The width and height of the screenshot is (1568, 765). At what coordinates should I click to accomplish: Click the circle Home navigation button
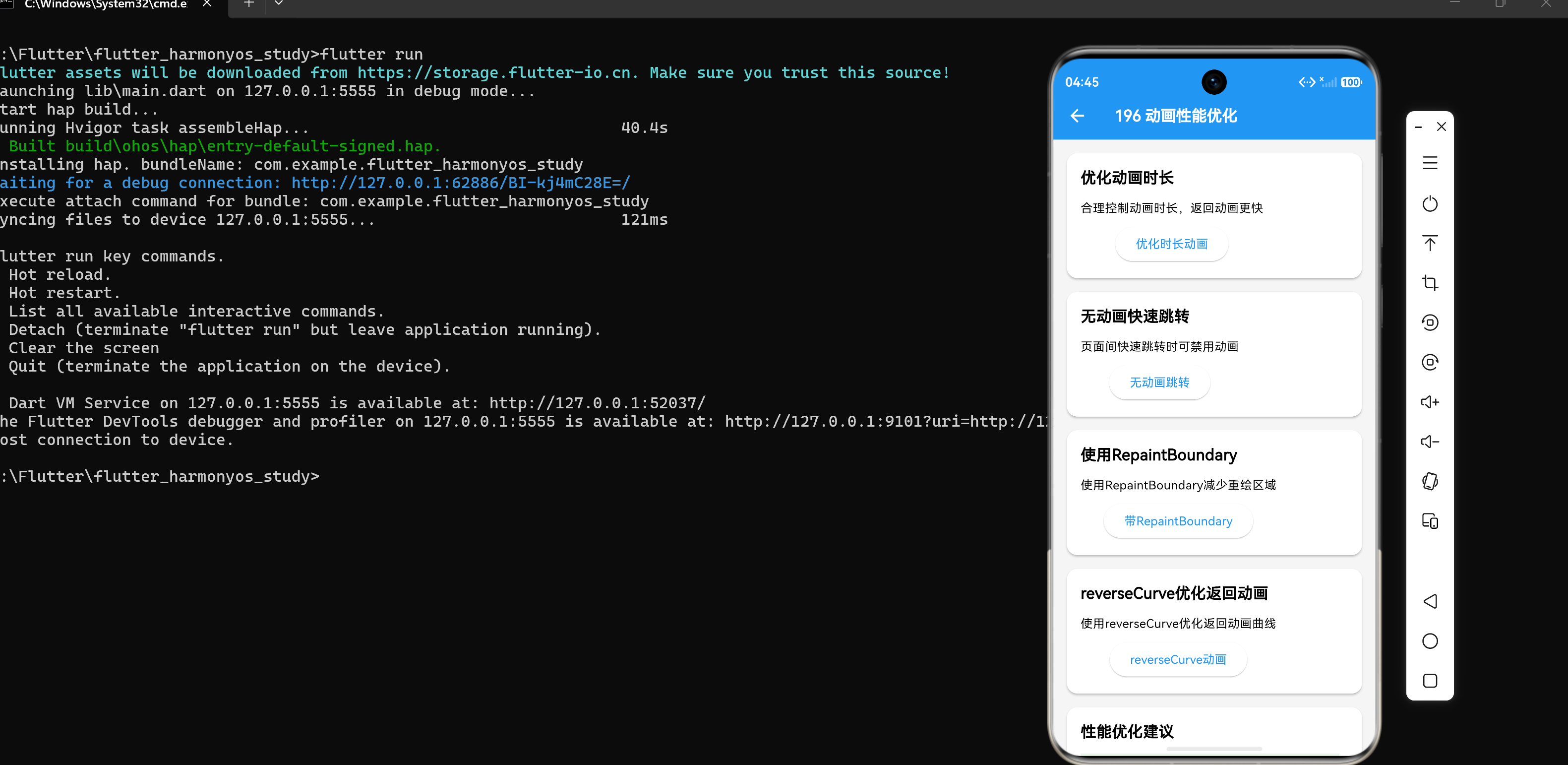coord(1430,641)
